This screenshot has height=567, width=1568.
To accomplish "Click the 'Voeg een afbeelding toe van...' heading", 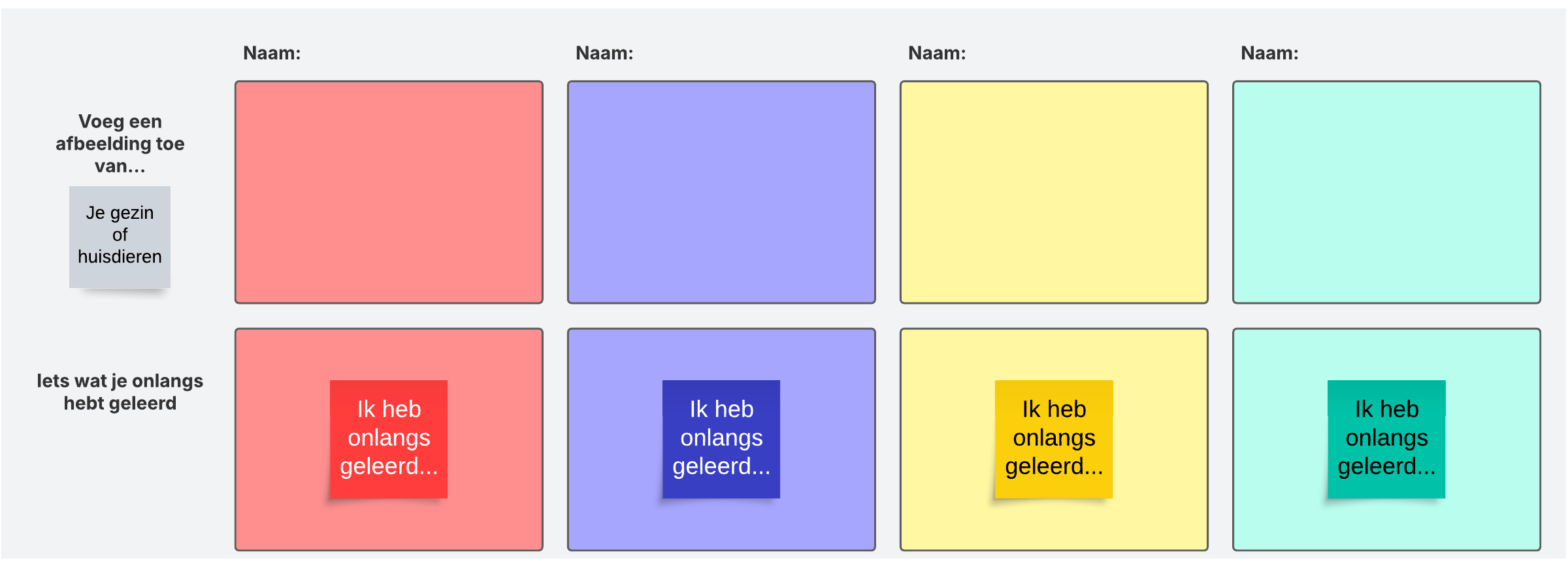I will pos(120,144).
